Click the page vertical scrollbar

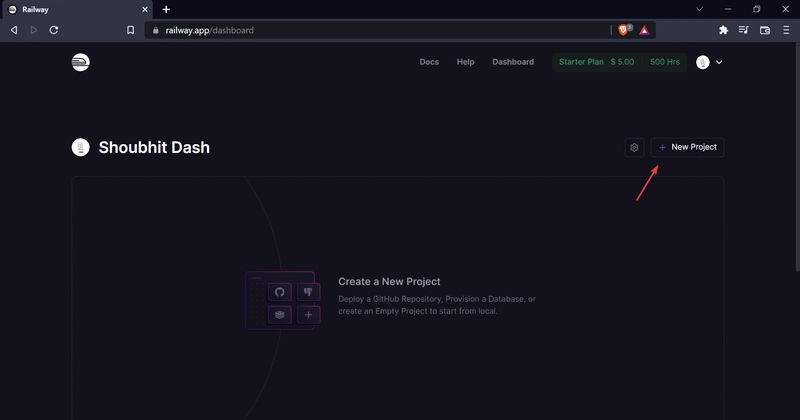pyautogui.click(x=796, y=158)
